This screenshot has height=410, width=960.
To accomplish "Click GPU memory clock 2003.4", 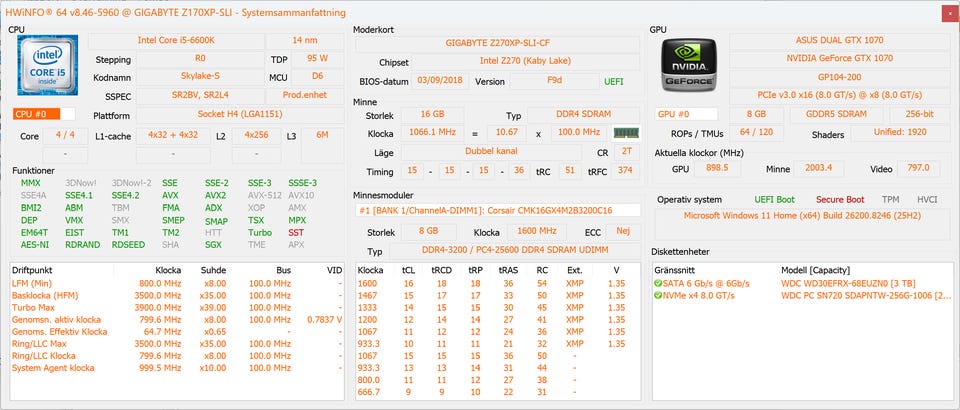I will pos(819,168).
